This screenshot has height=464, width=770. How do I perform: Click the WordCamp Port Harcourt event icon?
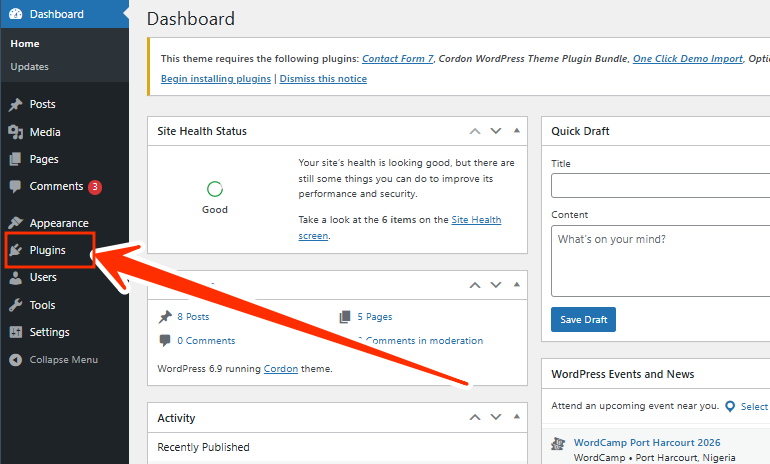coord(558,443)
